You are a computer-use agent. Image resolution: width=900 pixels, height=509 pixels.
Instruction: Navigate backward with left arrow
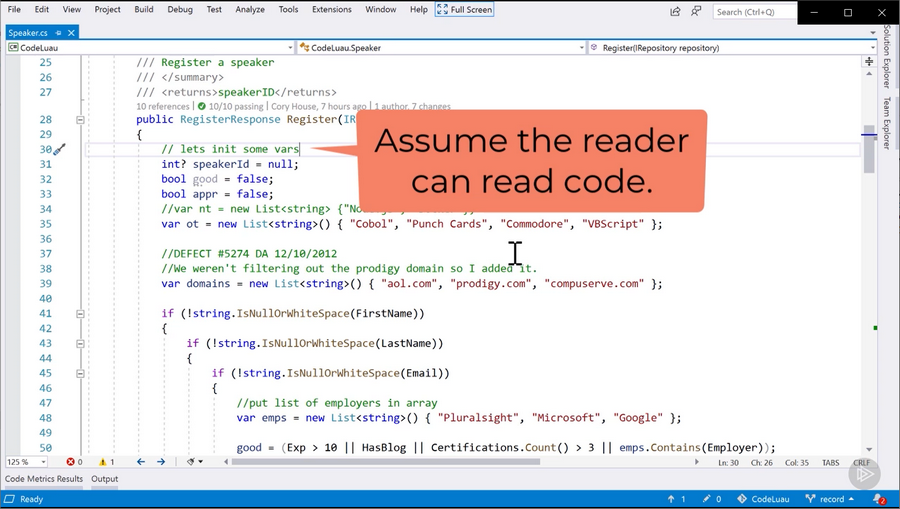pyautogui.click(x=141, y=461)
